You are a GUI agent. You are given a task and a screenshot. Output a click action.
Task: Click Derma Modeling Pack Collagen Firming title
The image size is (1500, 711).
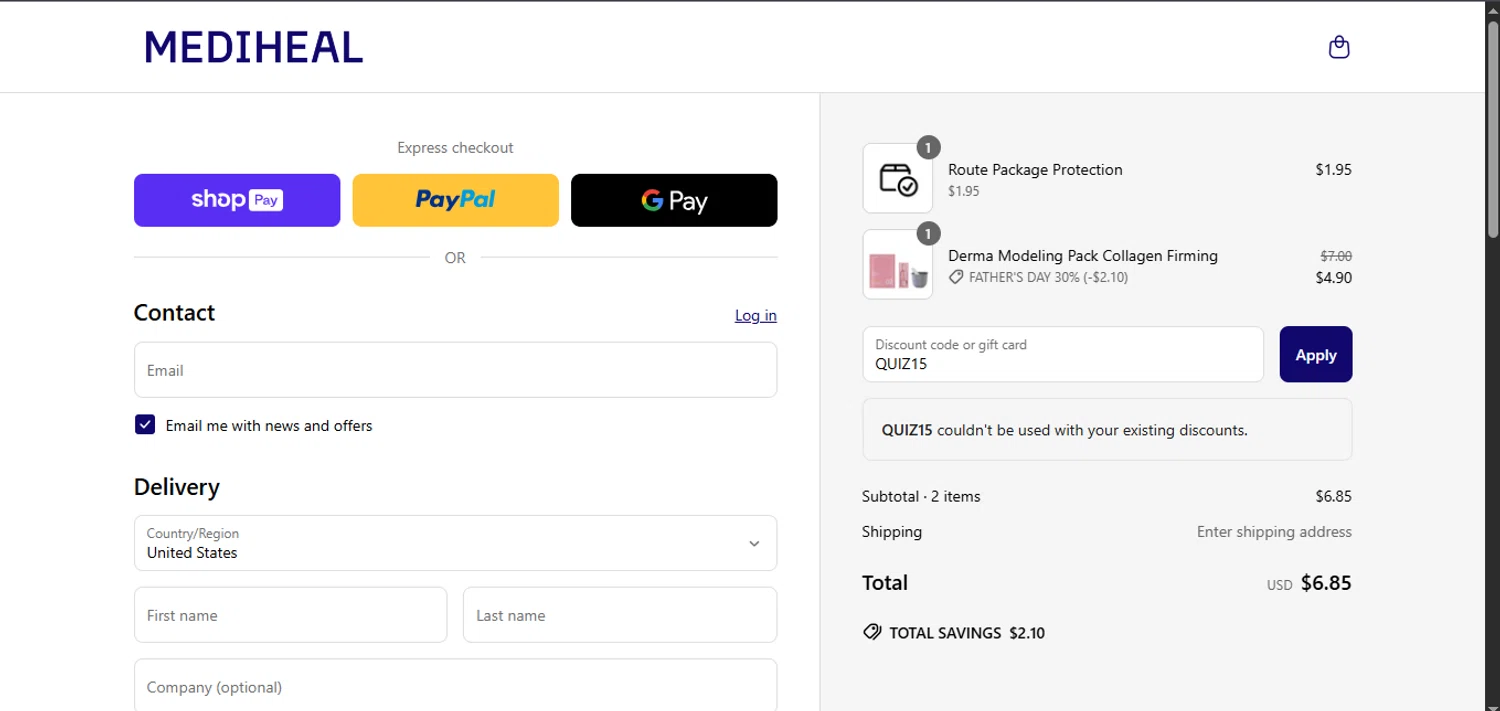click(1083, 256)
